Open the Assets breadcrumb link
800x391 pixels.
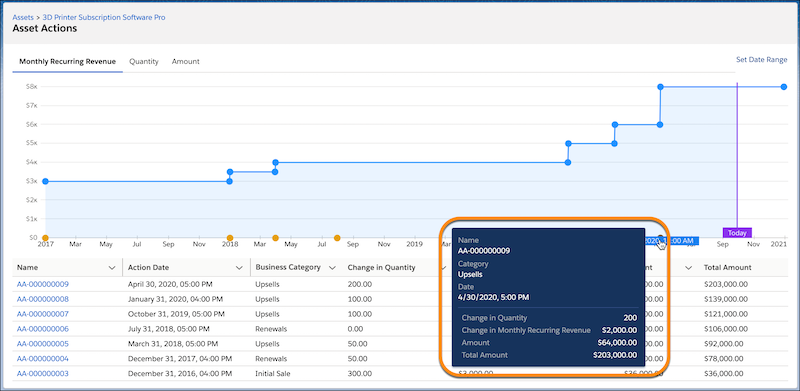point(23,17)
